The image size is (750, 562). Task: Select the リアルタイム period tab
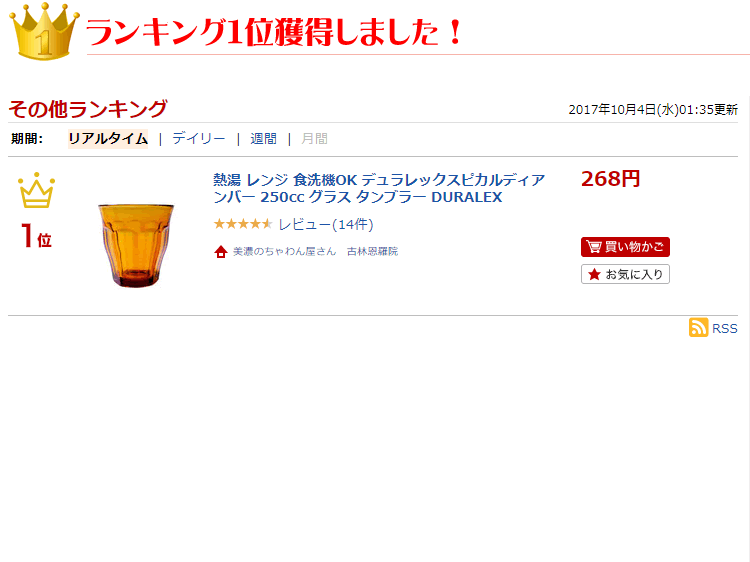click(x=108, y=139)
